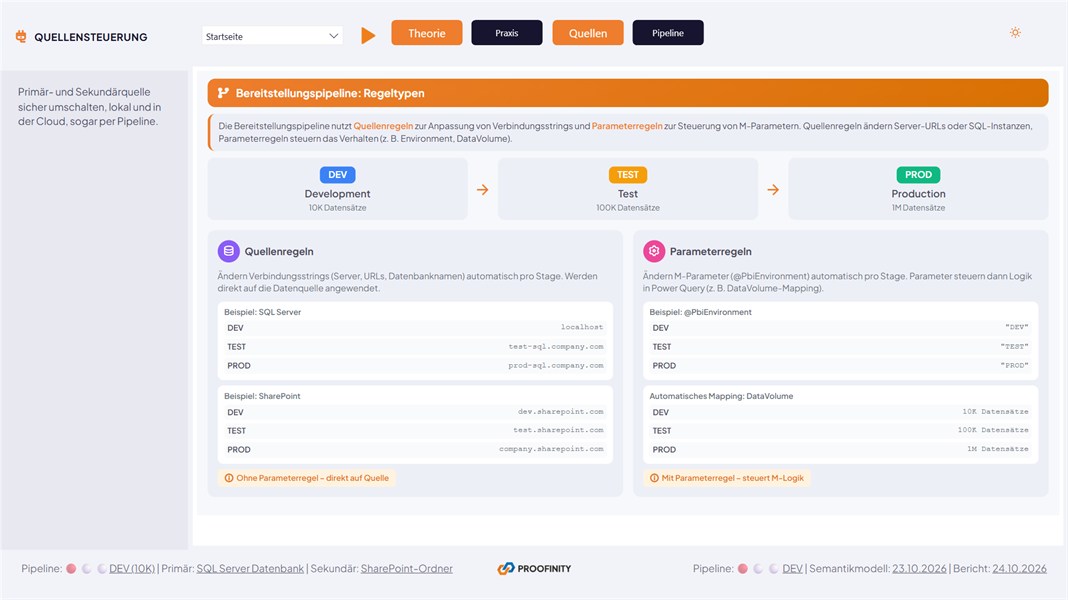Select localhost in the SQL Server DEV row
This screenshot has width=1068, height=600.
(582, 327)
